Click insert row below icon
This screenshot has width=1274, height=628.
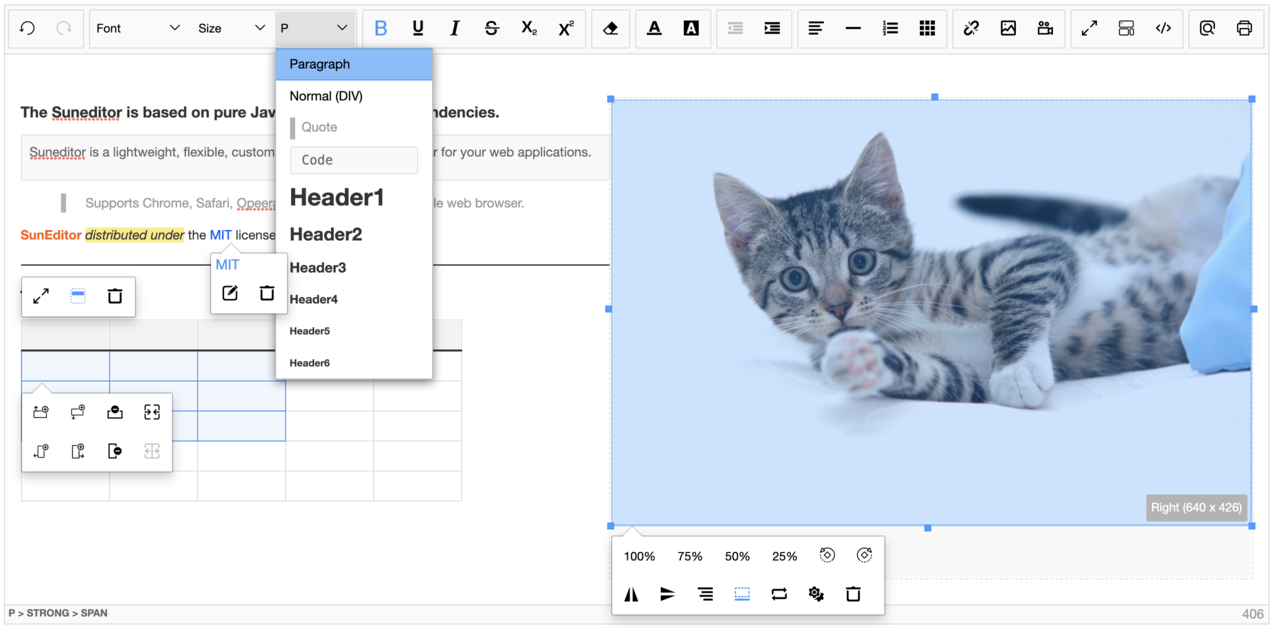click(x=78, y=412)
